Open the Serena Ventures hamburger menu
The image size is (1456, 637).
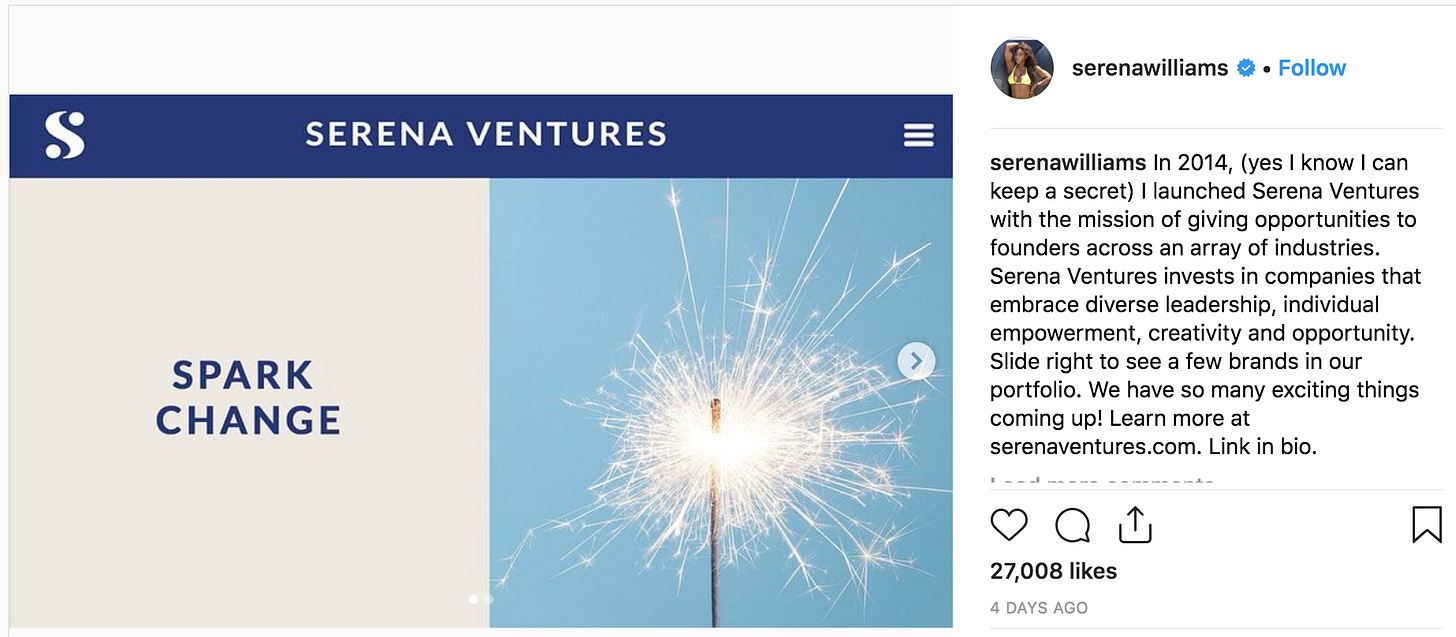[x=918, y=136]
